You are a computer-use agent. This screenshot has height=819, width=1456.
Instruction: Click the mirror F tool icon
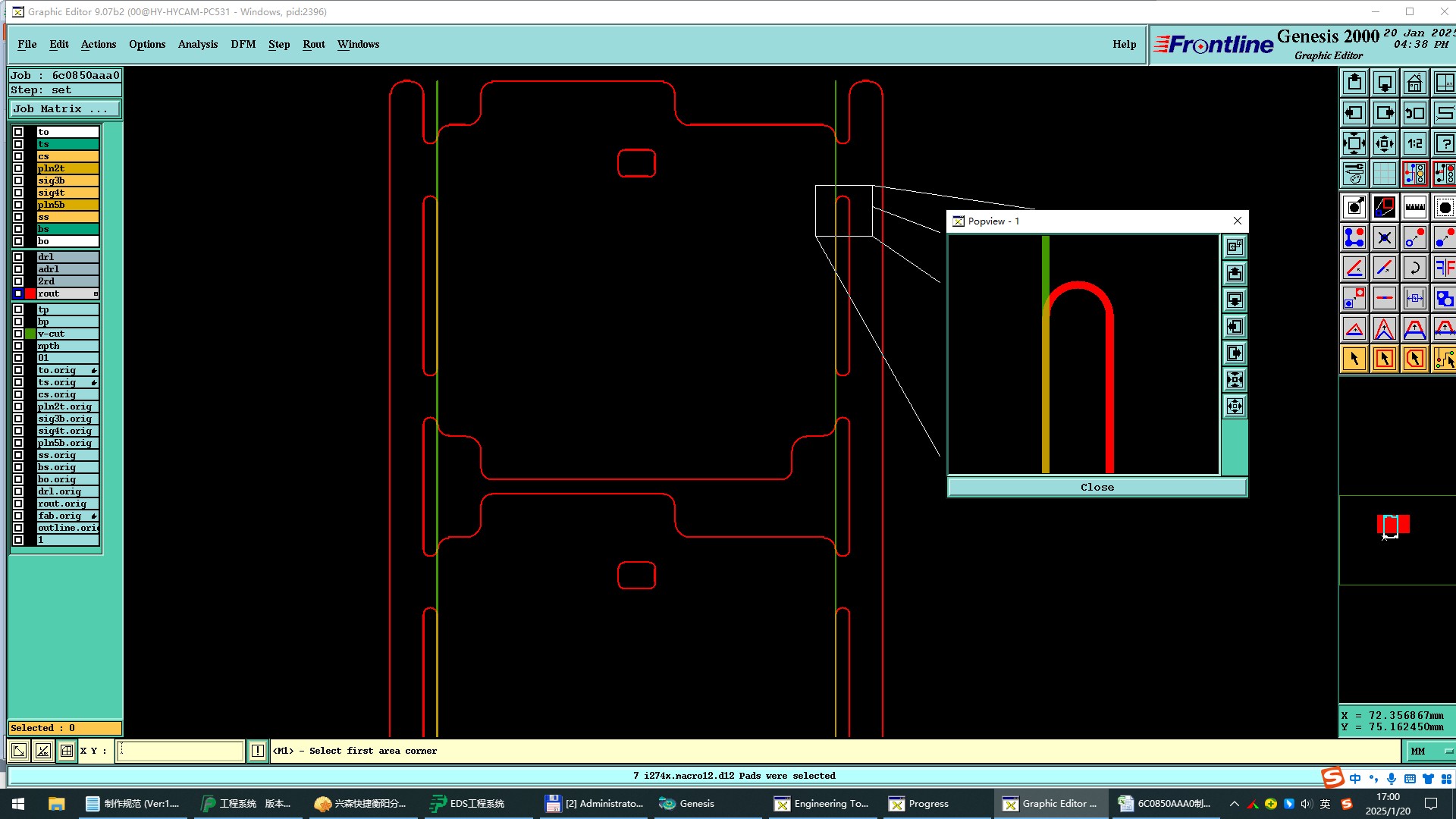click(1444, 268)
